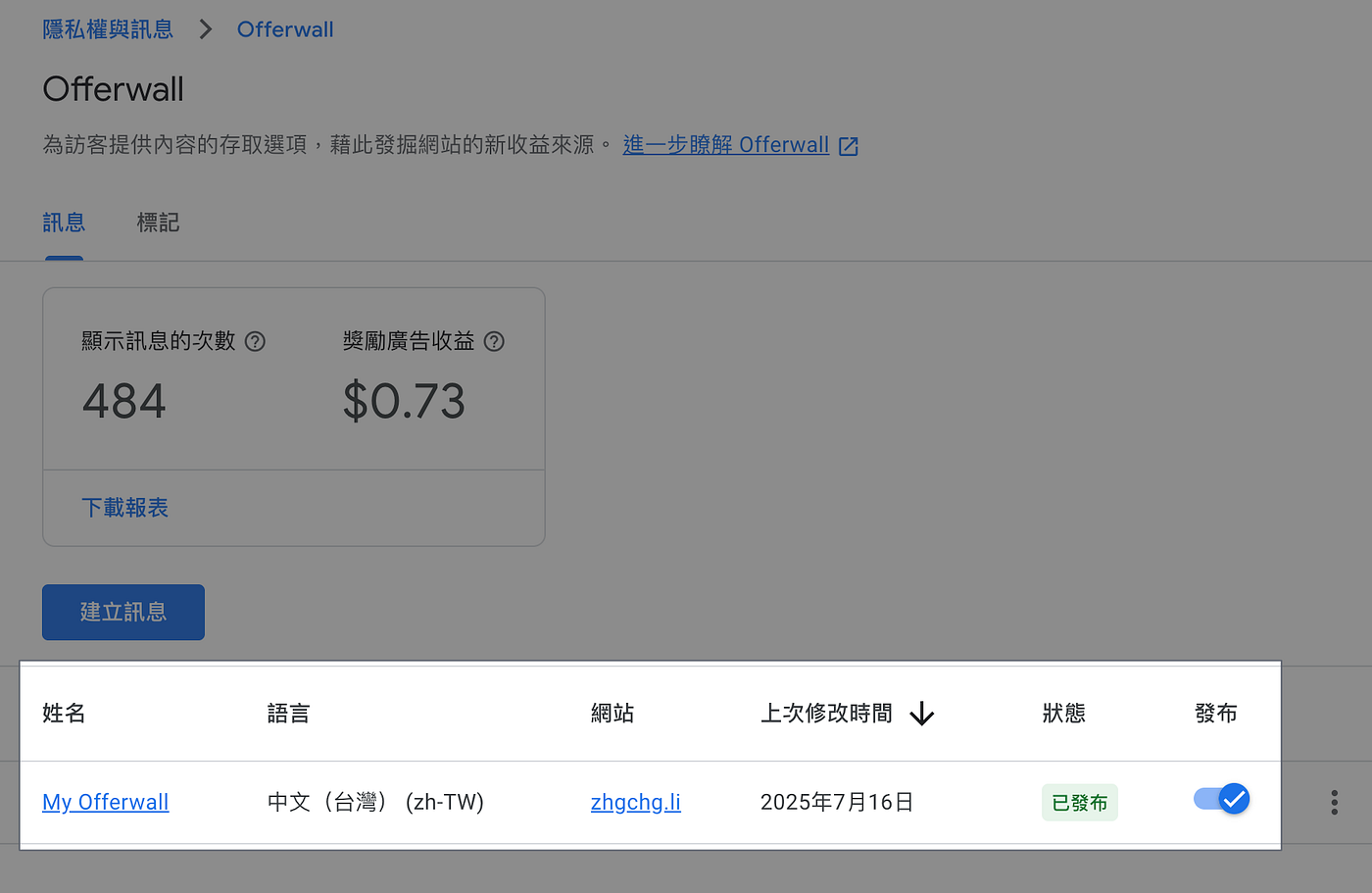This screenshot has width=1372, height=893.
Task: Click the sort arrow next to 上次修改時間
Action: tap(921, 714)
